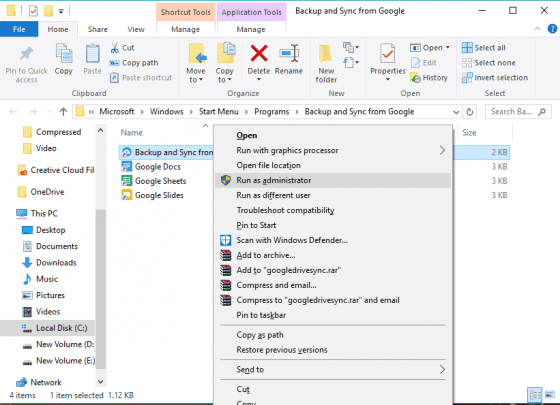This screenshot has width=560, height=405.
Task: Expand the address bar history dropdown
Action: pos(456,112)
